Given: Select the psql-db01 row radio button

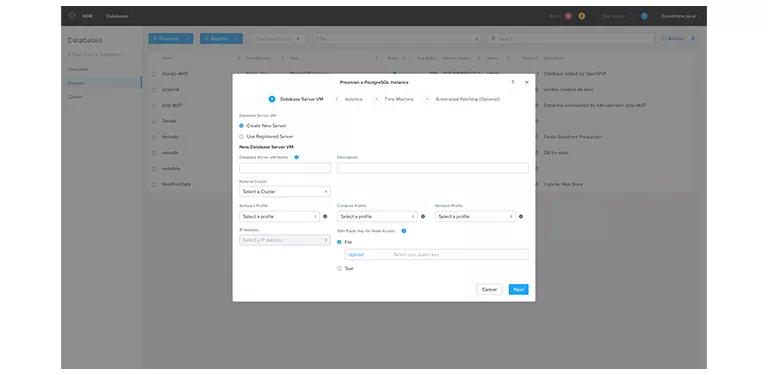Looking at the screenshot, I should (x=153, y=105).
